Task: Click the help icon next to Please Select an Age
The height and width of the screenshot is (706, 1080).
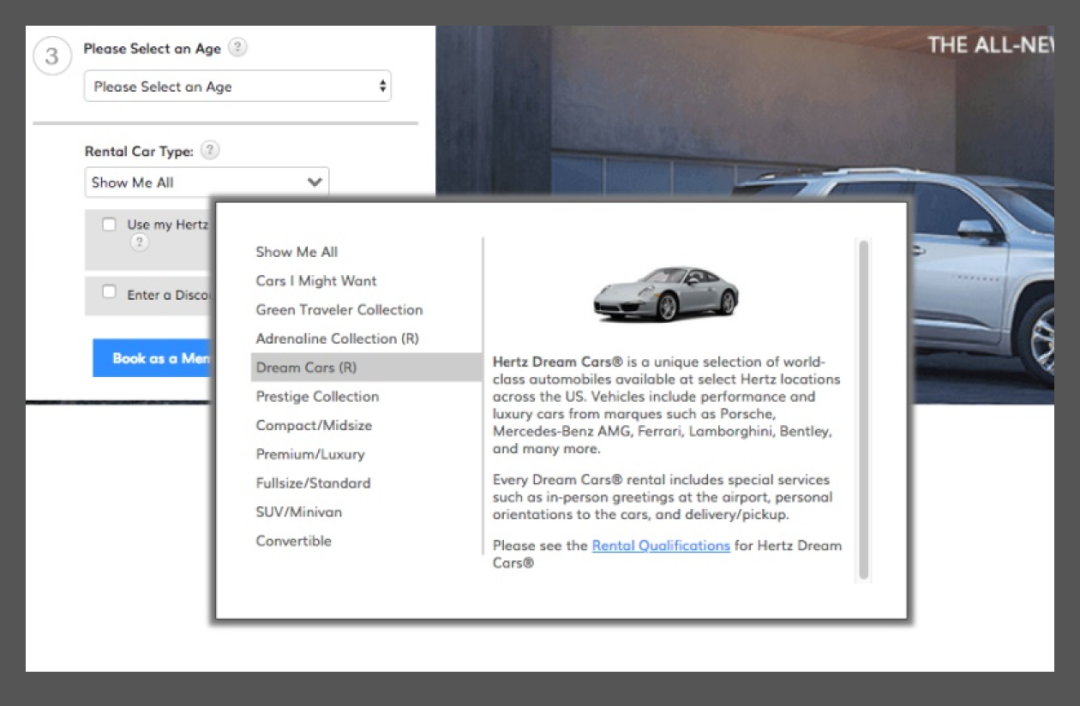Action: click(238, 48)
